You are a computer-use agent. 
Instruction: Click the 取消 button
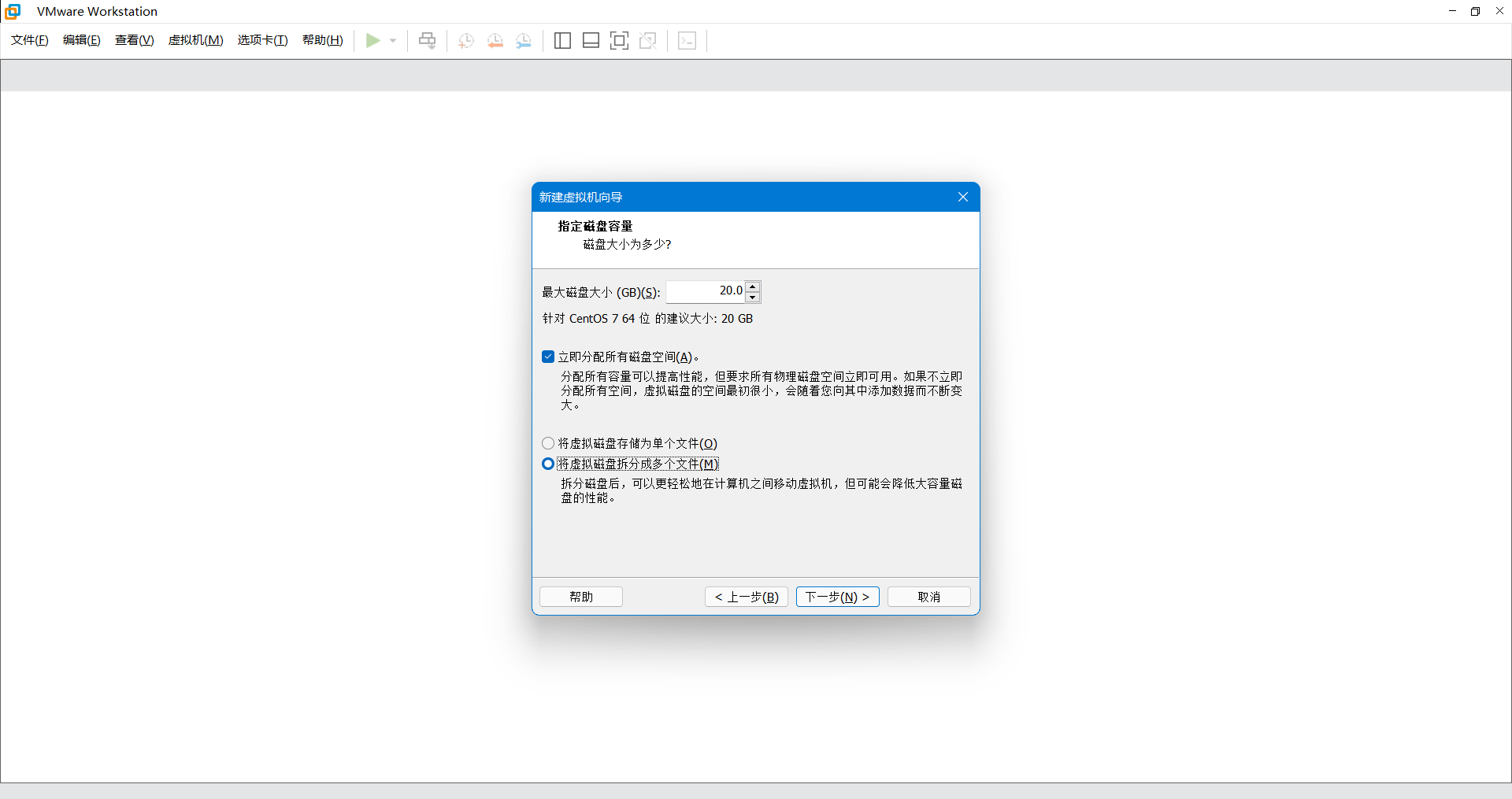929,597
